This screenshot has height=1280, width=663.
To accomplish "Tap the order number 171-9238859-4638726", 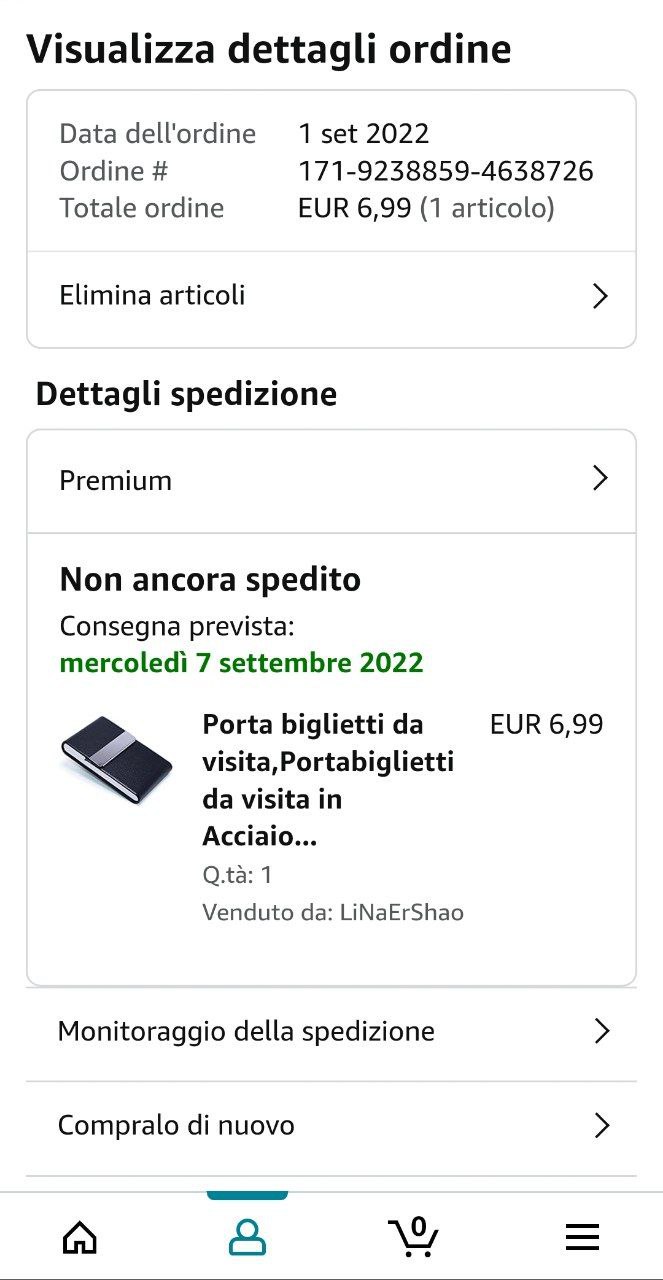I will point(446,171).
